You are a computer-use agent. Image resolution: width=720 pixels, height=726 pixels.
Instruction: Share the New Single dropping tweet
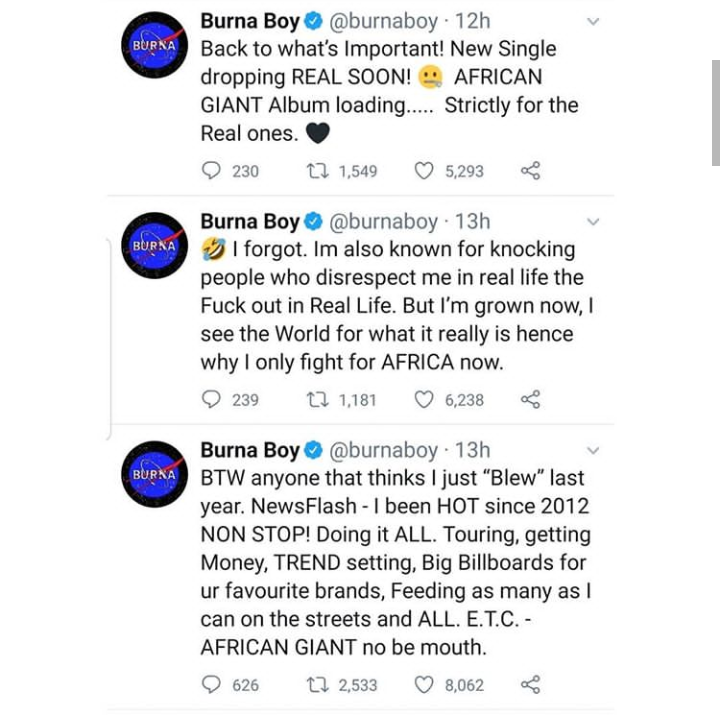click(530, 171)
